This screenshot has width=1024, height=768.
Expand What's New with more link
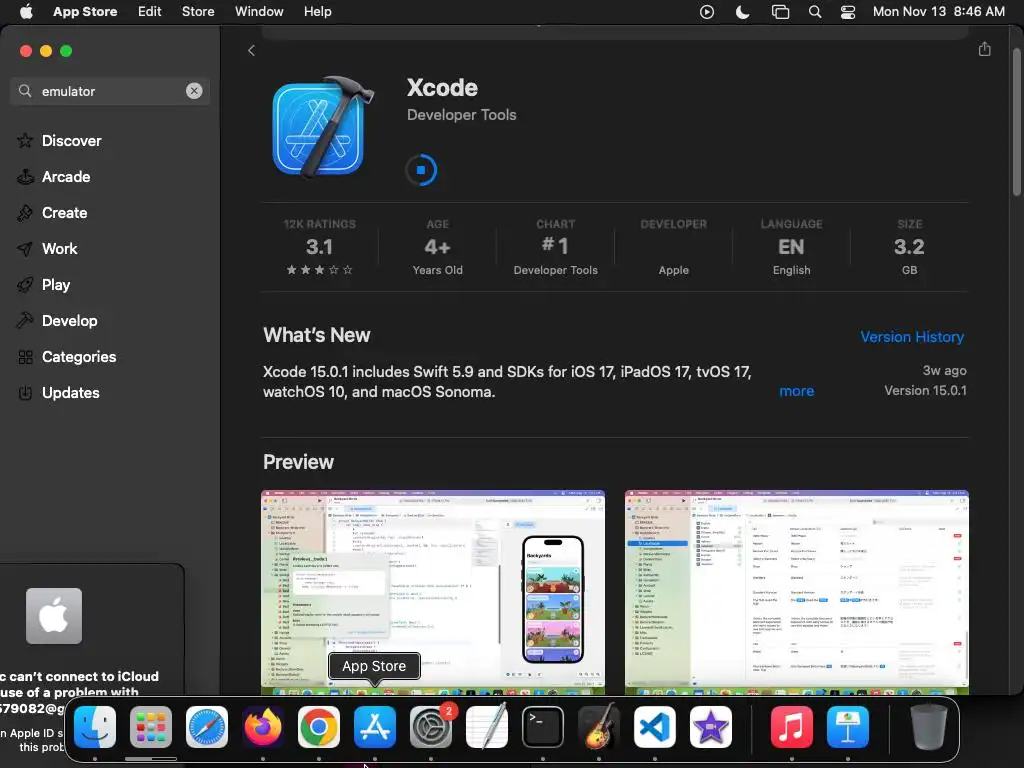pos(796,391)
